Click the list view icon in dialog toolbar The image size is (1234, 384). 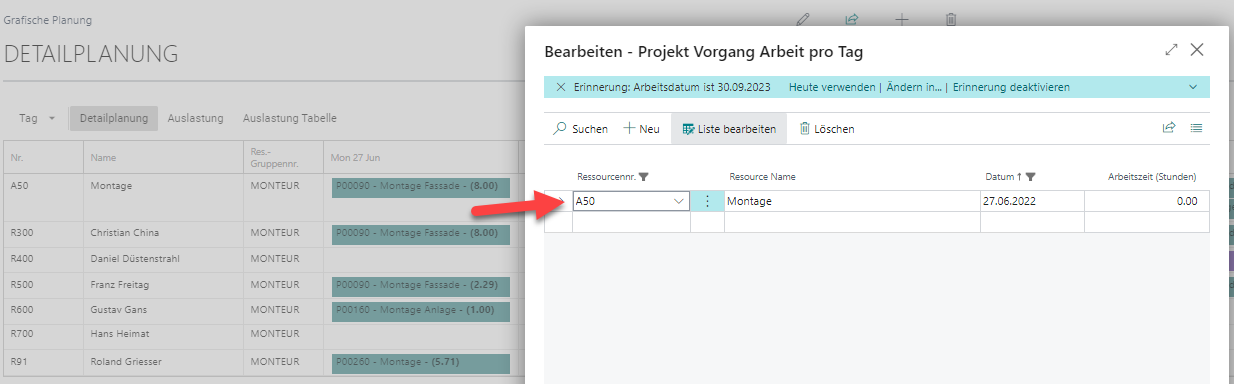[x=1196, y=128]
